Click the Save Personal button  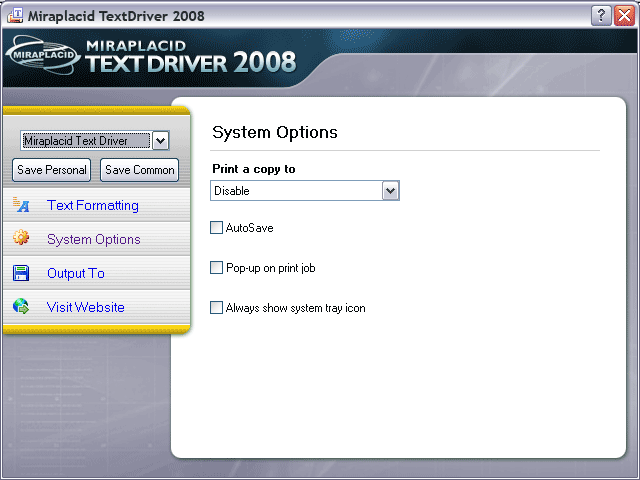click(51, 170)
